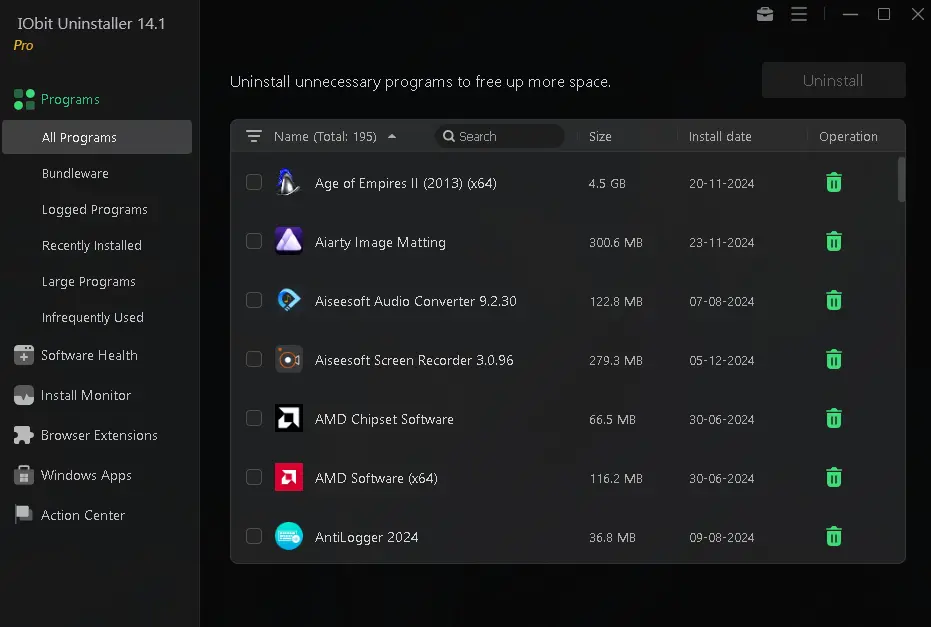Click the filter icon beside Name column

254,136
